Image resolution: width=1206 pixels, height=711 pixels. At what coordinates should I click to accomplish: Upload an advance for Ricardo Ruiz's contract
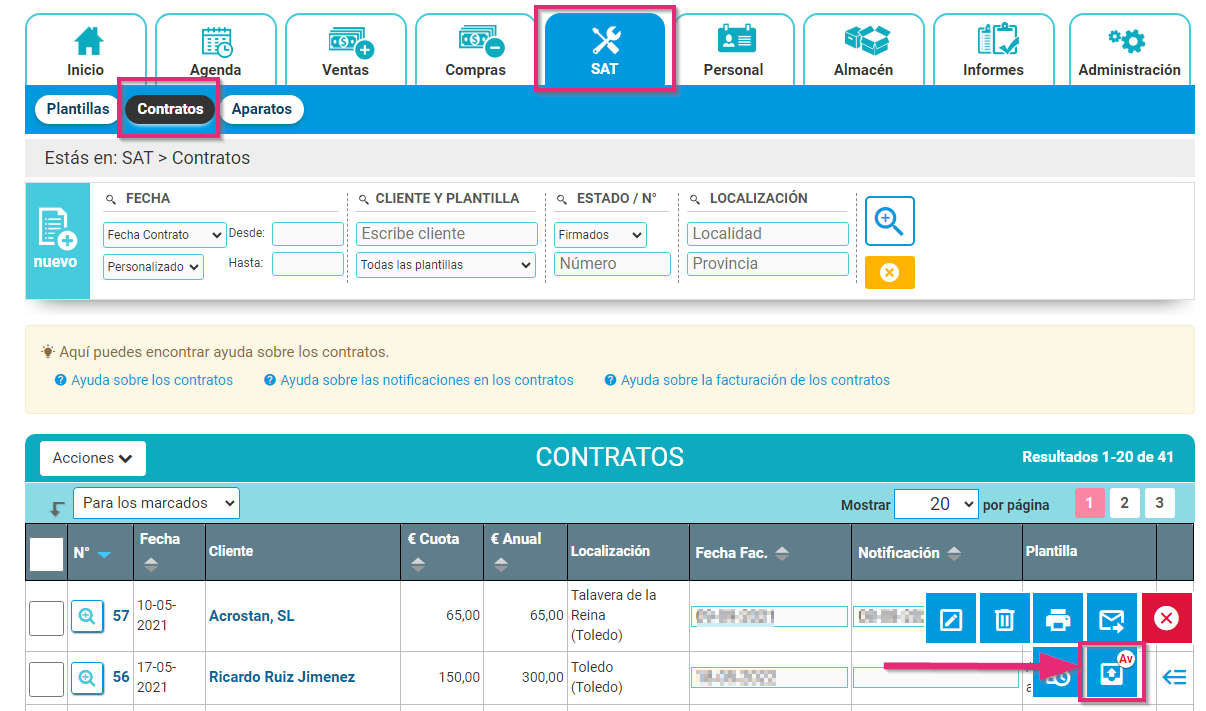click(1112, 672)
